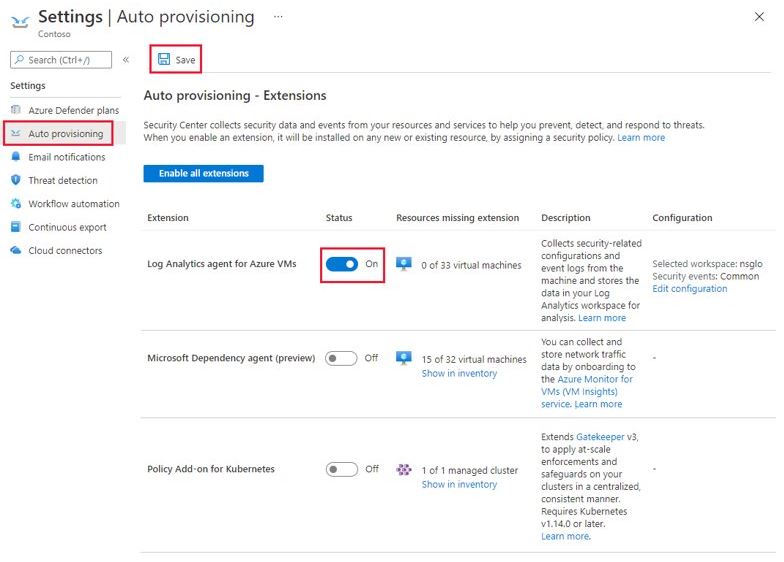
Task: Click the 15 of 32 virtual machines text
Action: (474, 360)
